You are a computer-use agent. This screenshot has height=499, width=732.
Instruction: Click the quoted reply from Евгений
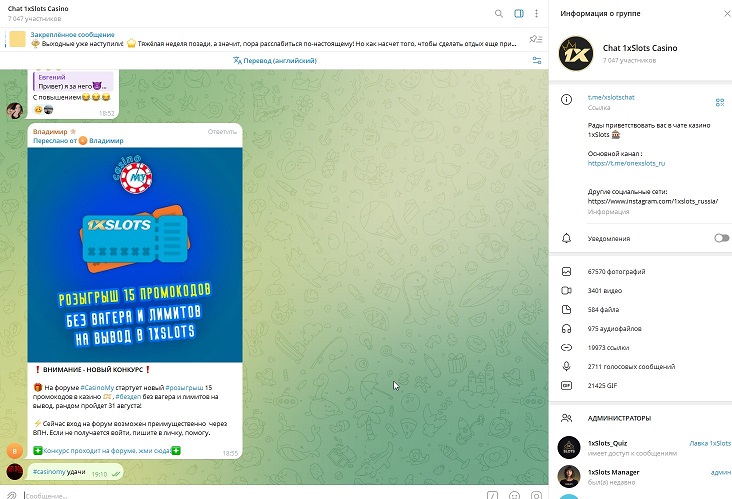pyautogui.click(x=73, y=82)
